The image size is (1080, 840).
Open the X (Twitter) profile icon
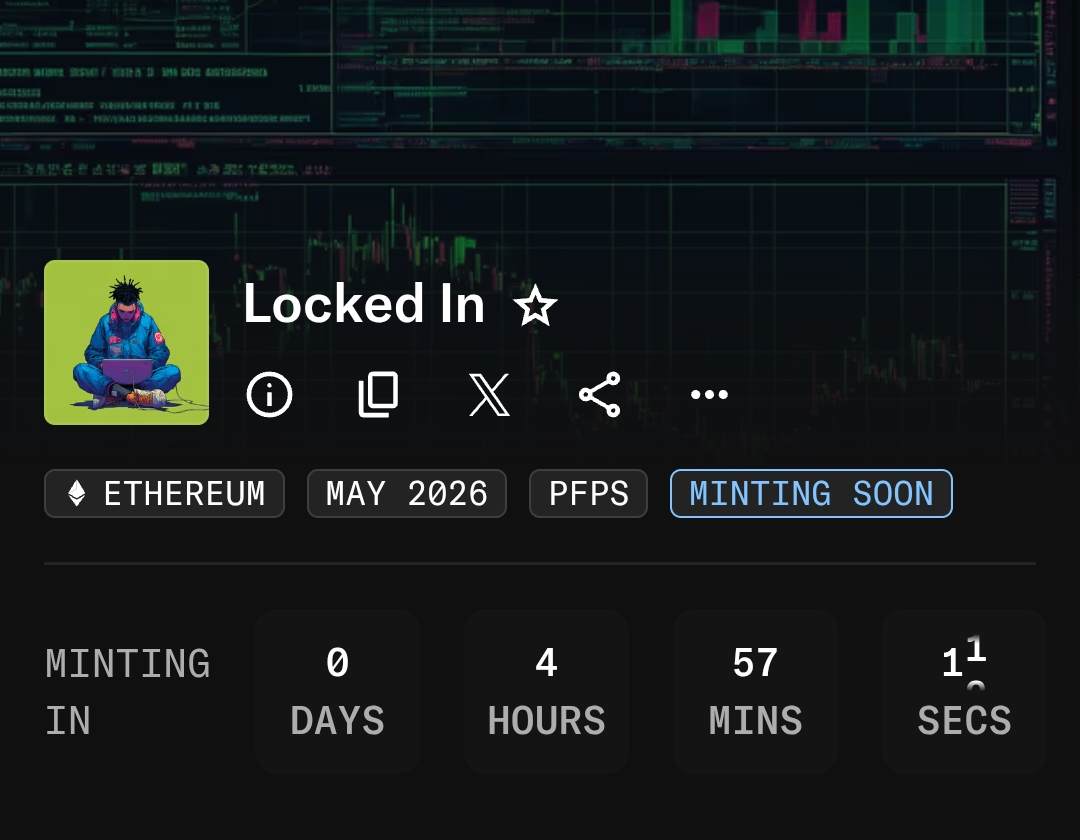[489, 395]
